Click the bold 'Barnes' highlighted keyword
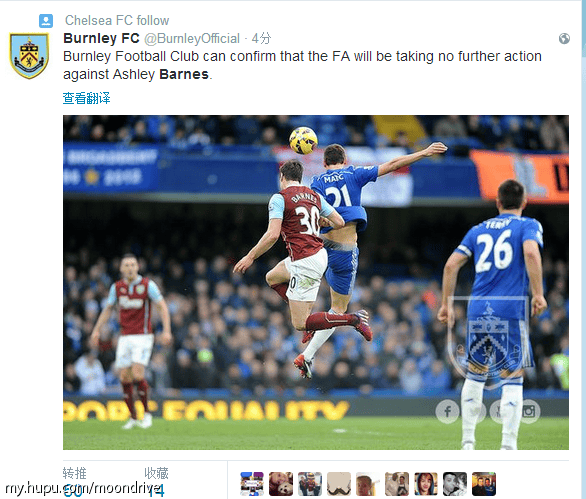 point(184,74)
